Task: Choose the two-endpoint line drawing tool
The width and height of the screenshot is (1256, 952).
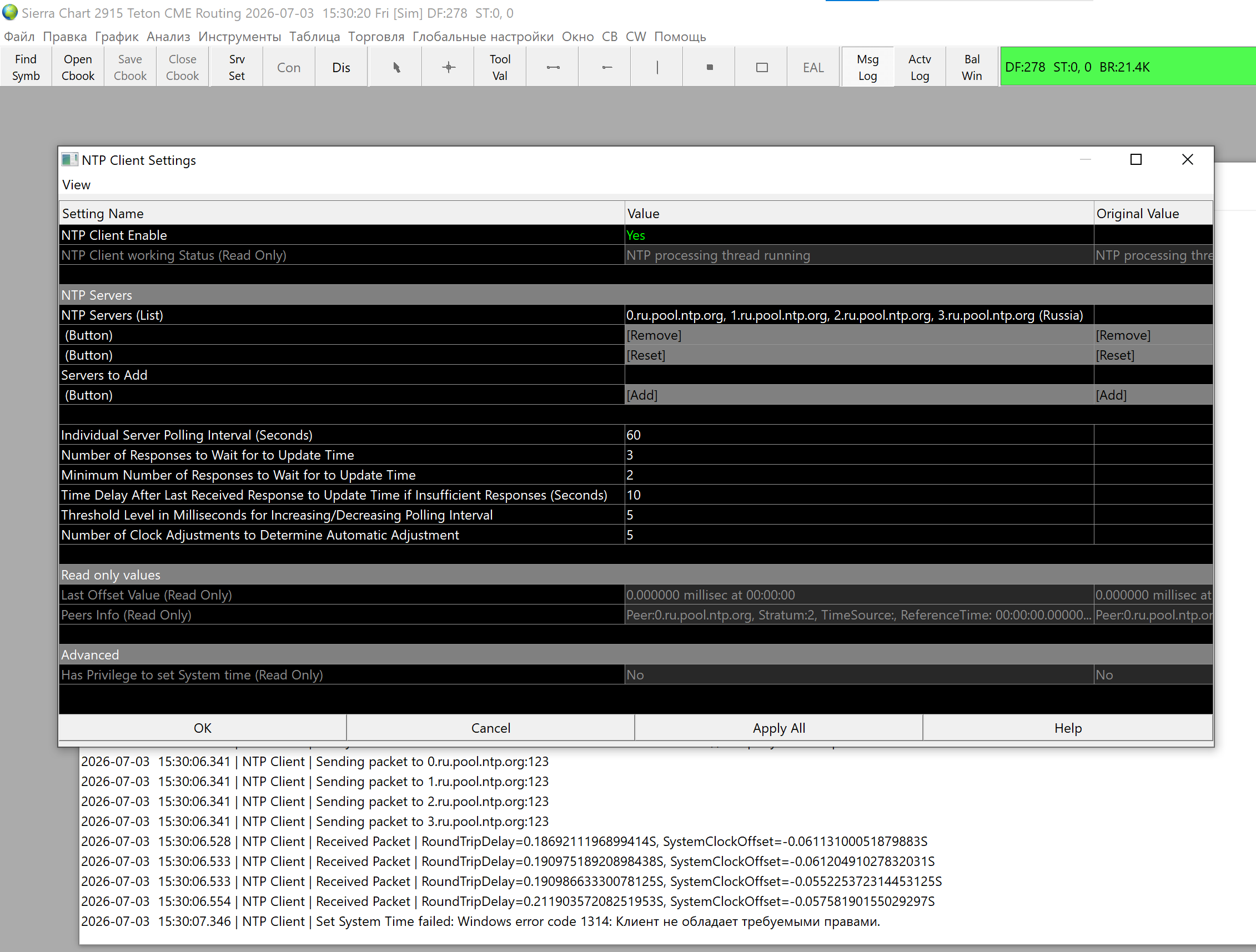Action: [x=553, y=67]
